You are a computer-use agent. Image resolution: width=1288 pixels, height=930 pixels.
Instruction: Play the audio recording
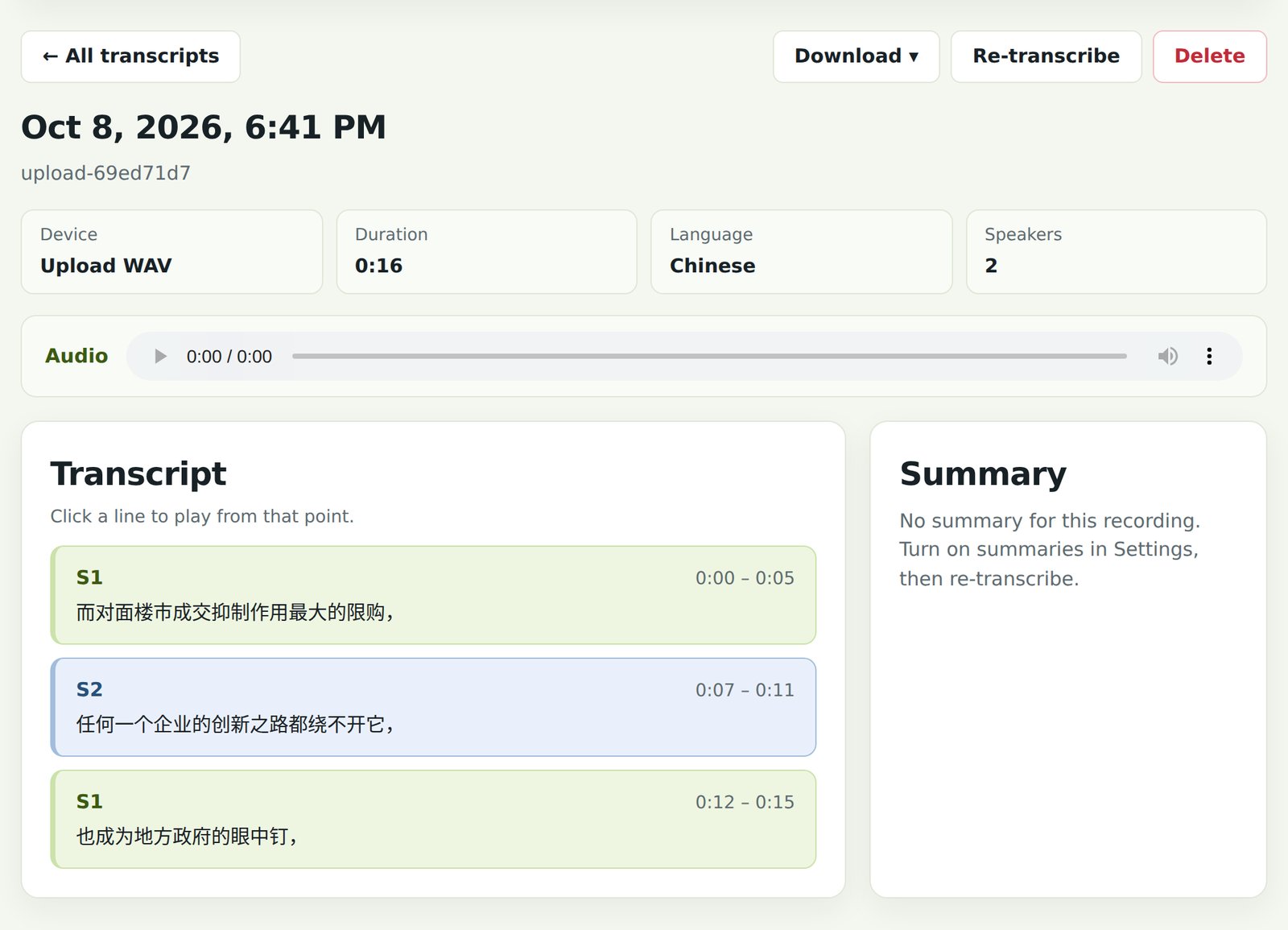point(160,356)
